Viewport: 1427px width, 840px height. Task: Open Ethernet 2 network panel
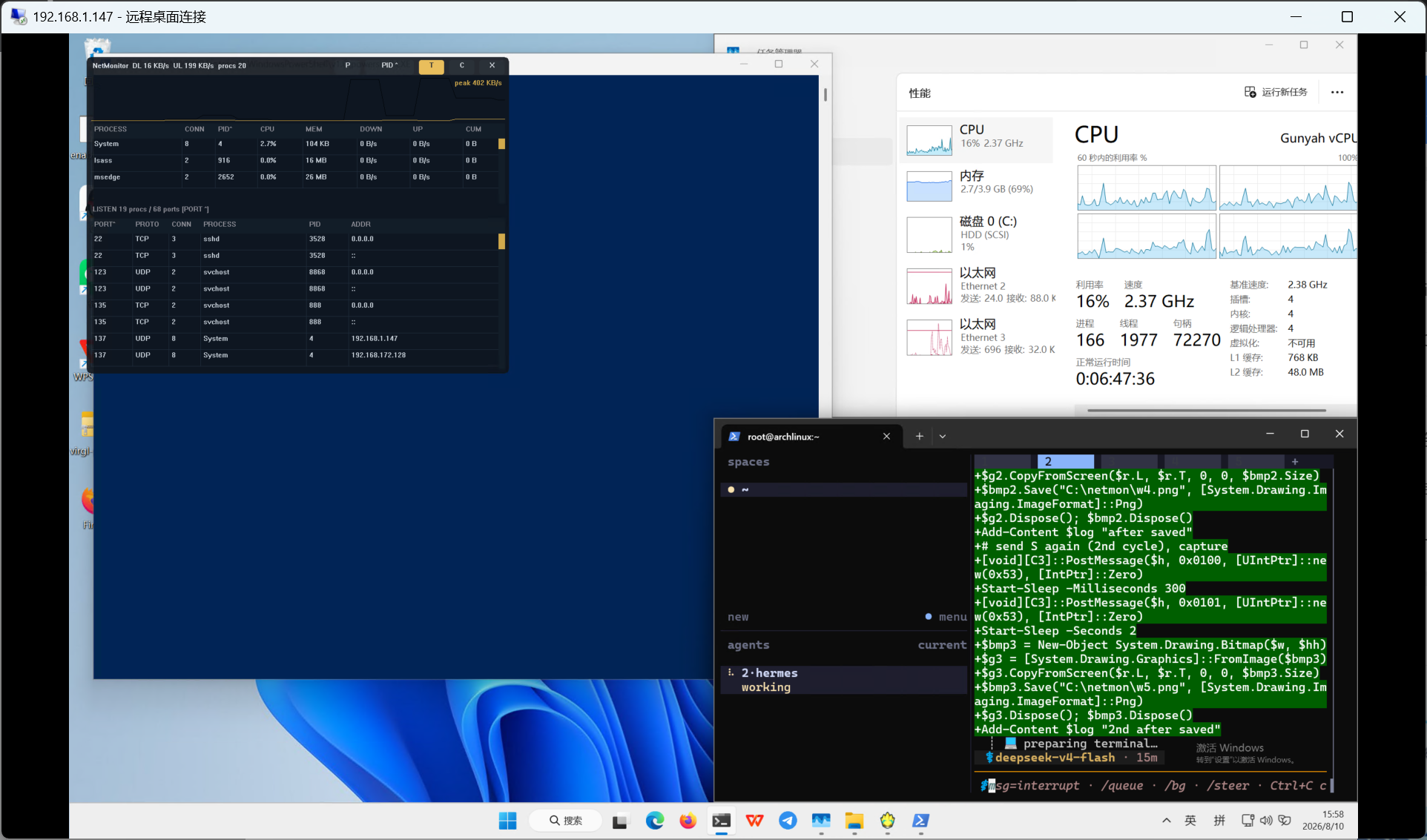pos(978,285)
